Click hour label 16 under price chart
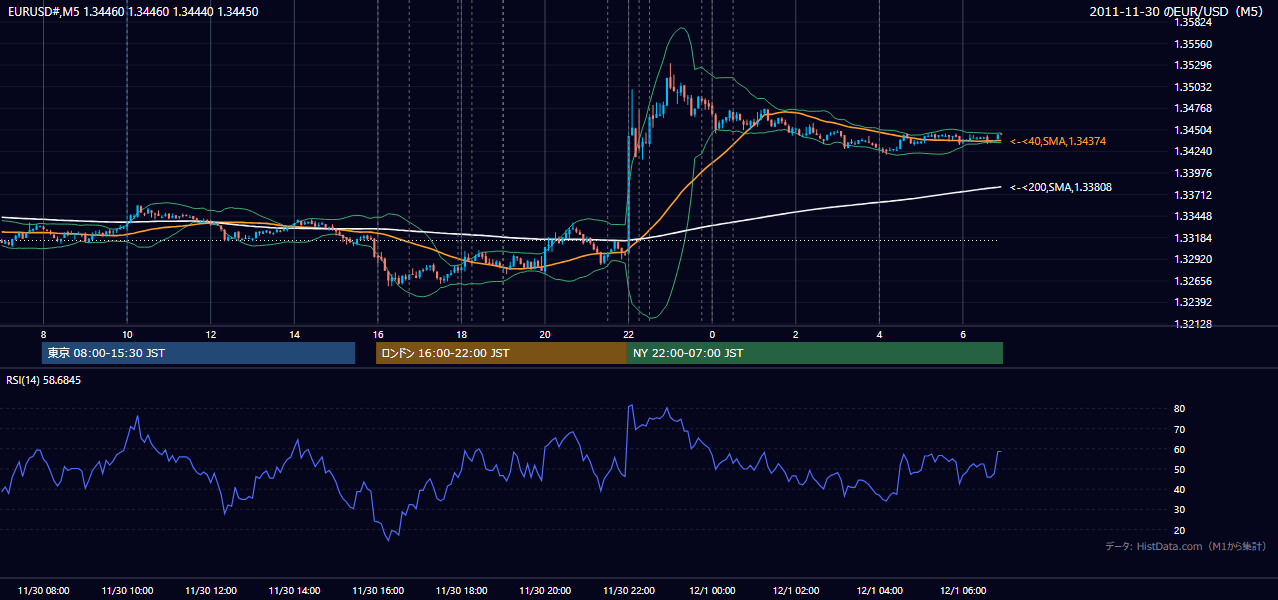The width and height of the screenshot is (1278, 600). (x=378, y=334)
